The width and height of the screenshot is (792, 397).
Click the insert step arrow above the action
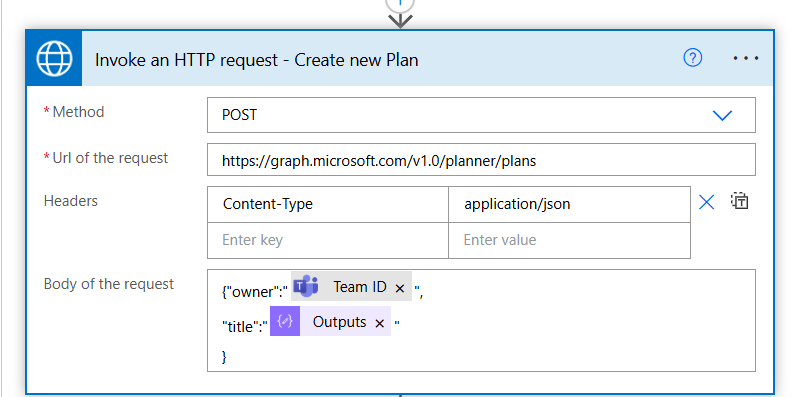click(400, 20)
